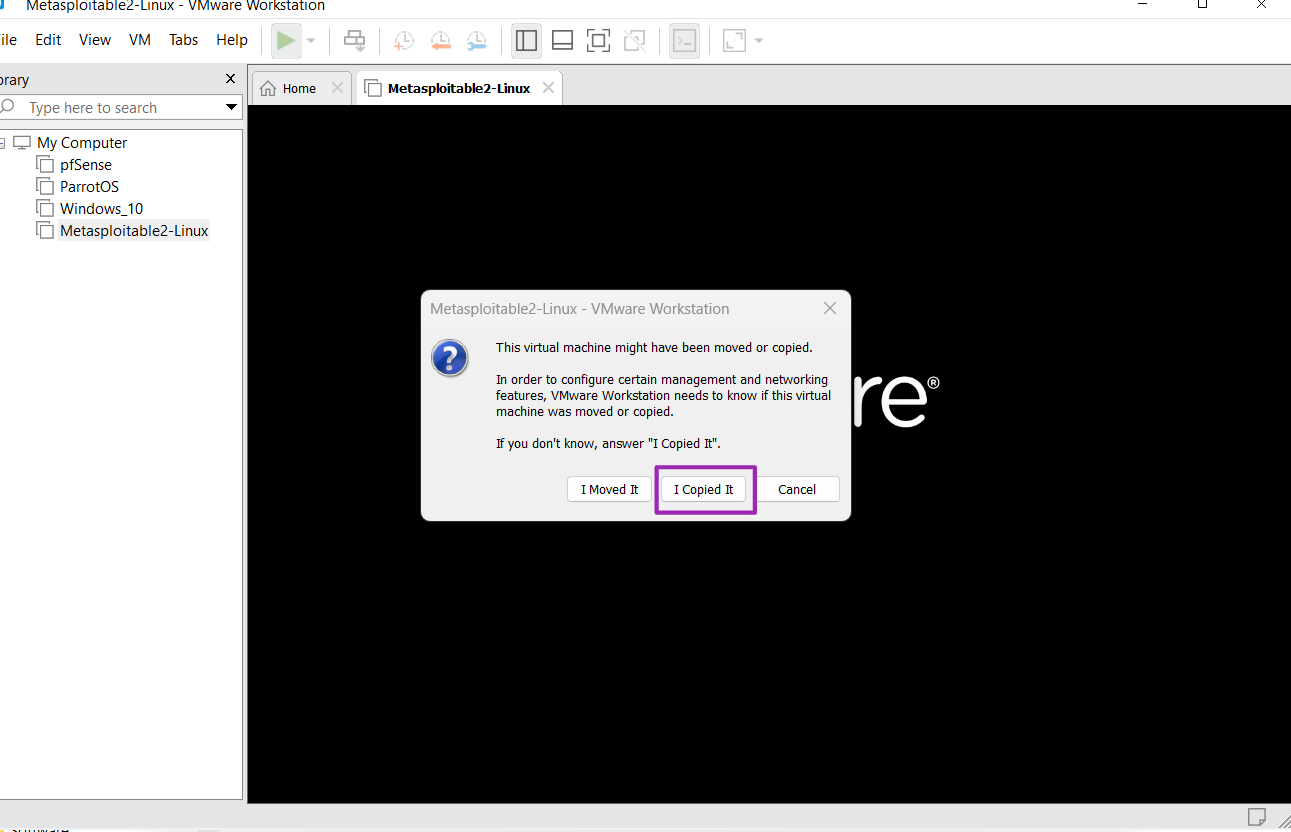The image size is (1291, 832).
Task: Close the Metasploitable2-Linux tab
Action: (548, 88)
